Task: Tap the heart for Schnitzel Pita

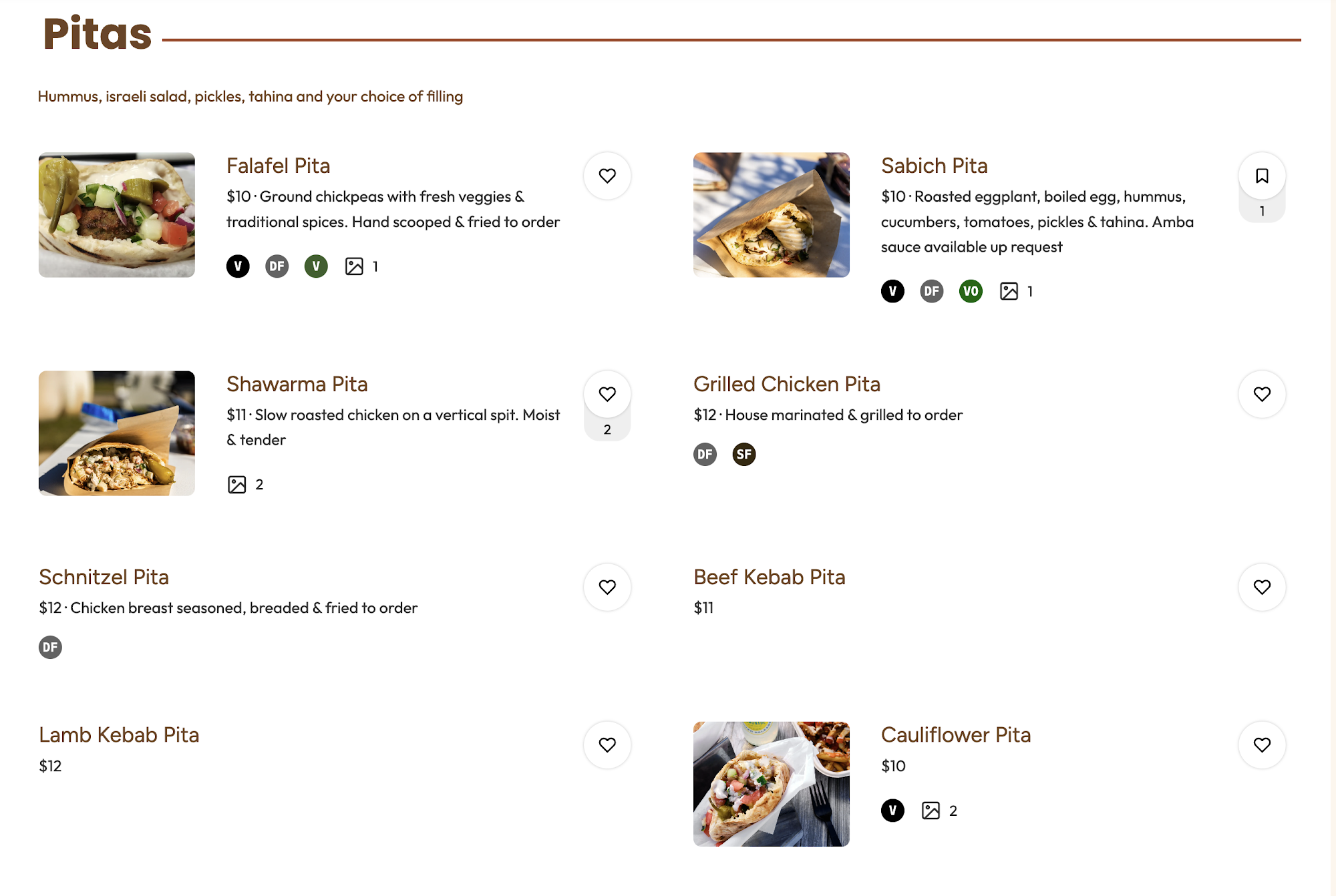Action: click(x=607, y=587)
